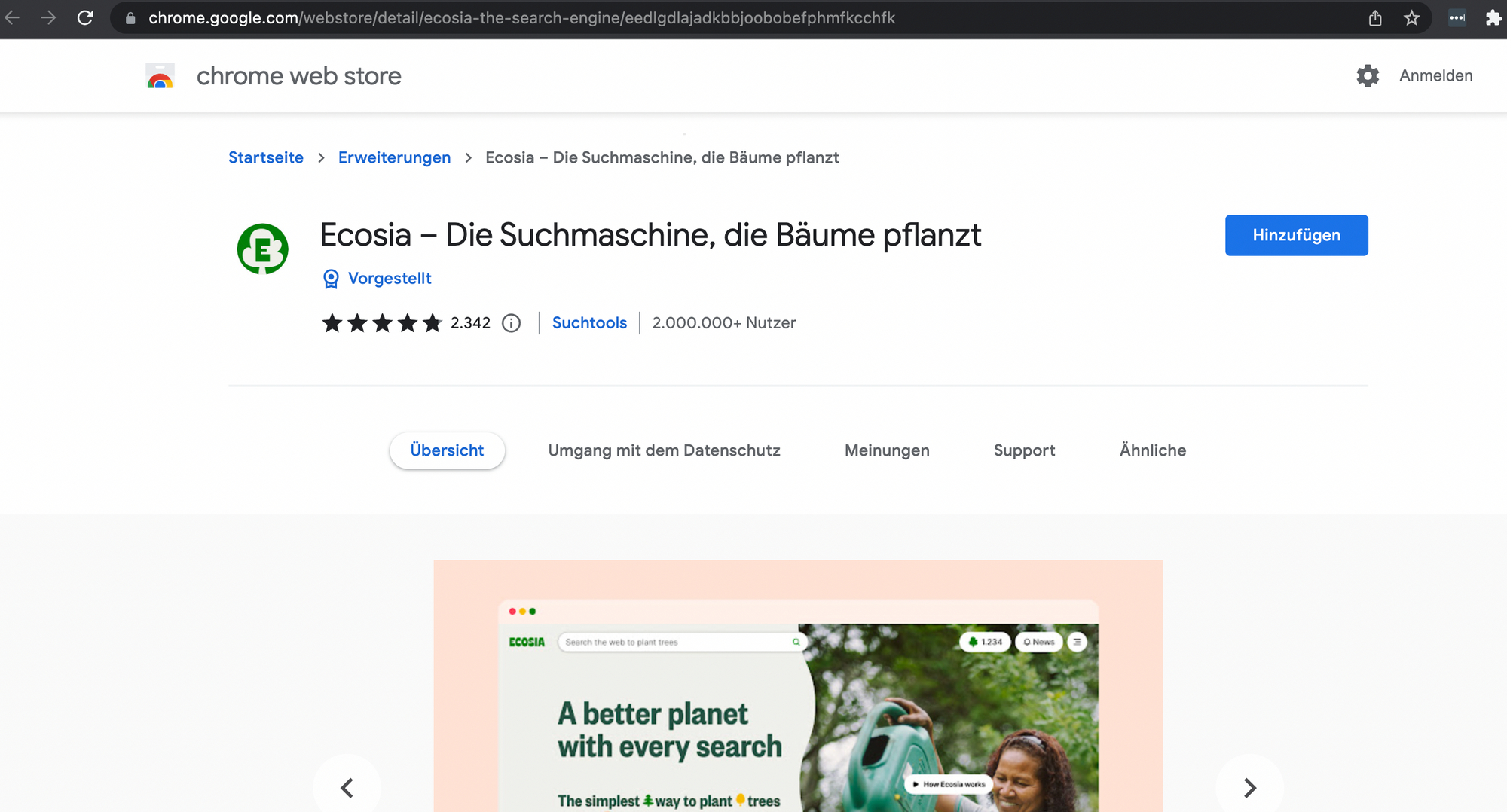The height and width of the screenshot is (812, 1507).
Task: Click the 2.000.000+ Nutzer text
Action: click(724, 322)
